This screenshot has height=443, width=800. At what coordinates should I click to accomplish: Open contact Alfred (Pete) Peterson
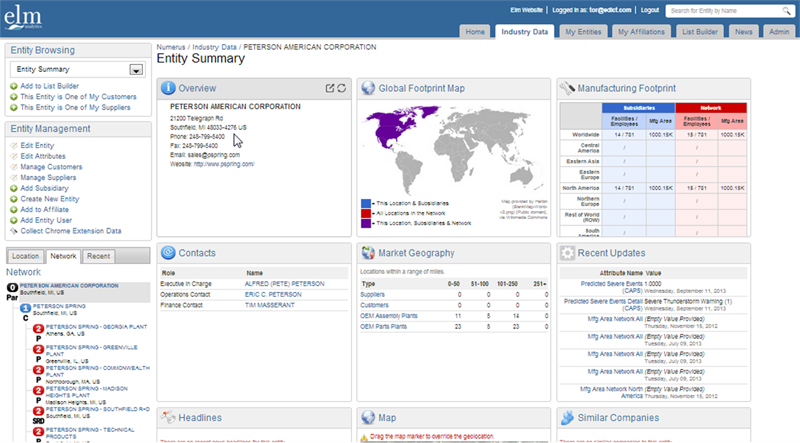[x=285, y=284]
